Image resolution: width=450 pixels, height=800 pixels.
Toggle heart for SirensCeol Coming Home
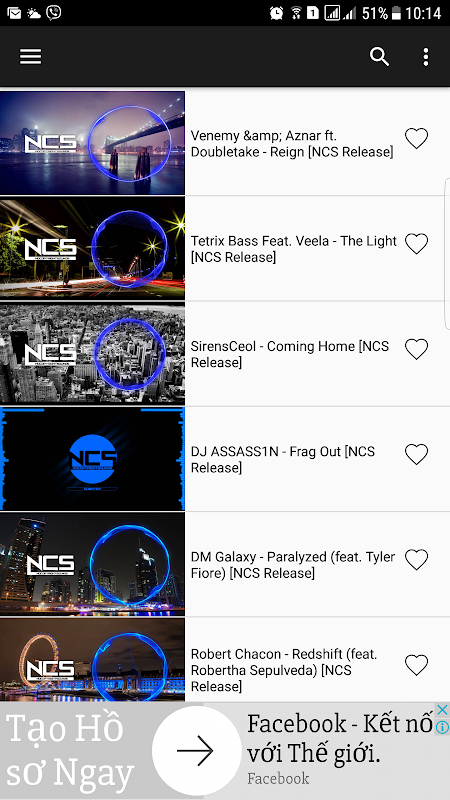[416, 349]
